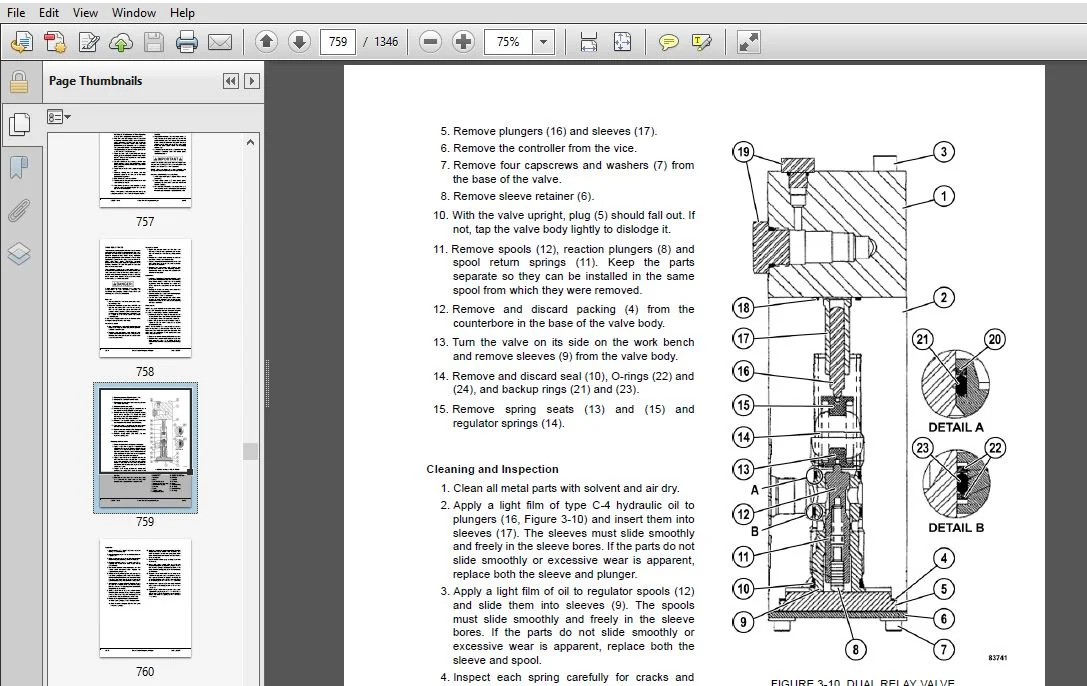Click the total page count 1346
This screenshot has height=686, width=1087.
pyautogui.click(x=386, y=42)
